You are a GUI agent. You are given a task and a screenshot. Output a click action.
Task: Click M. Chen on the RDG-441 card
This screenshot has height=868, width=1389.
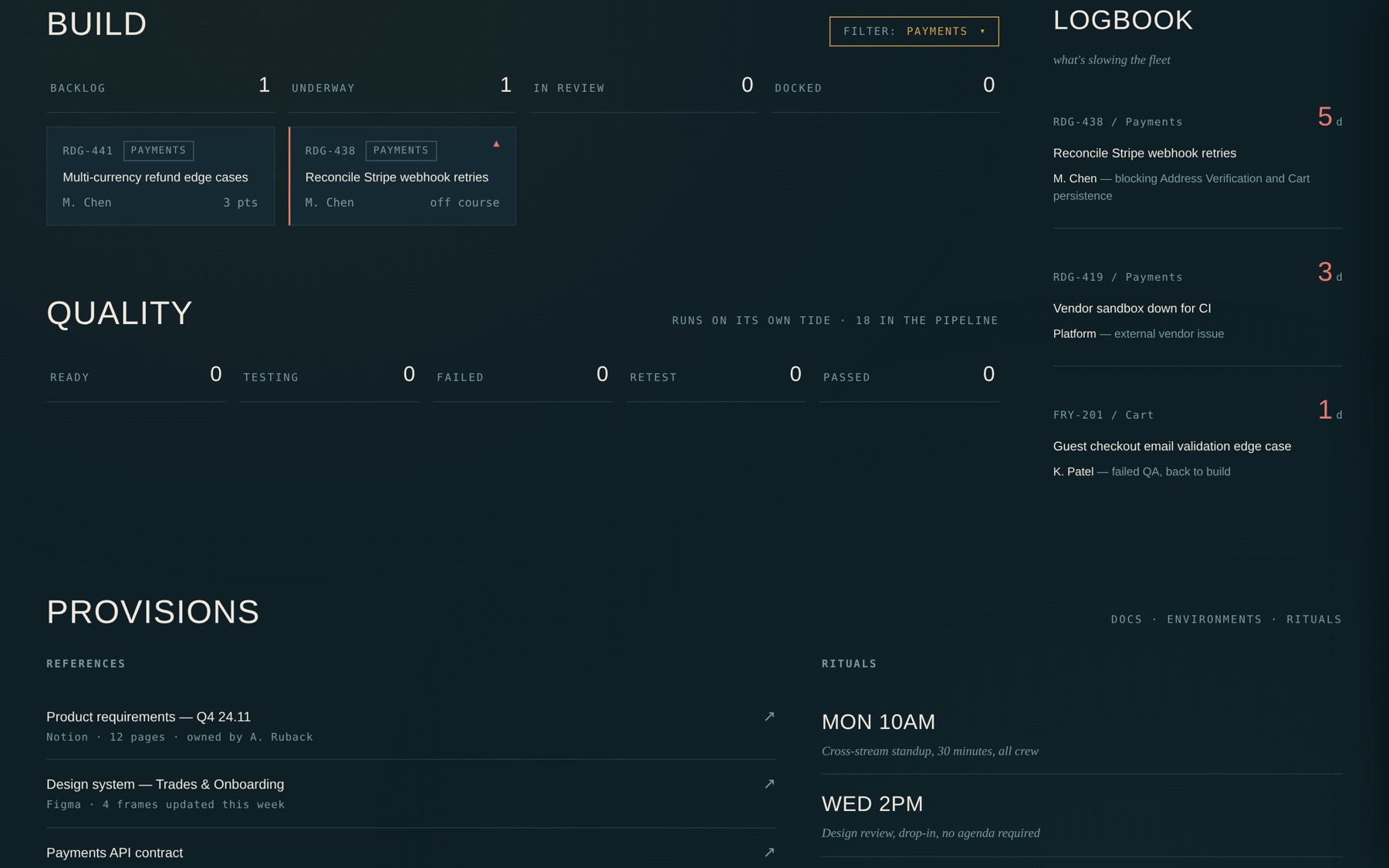tap(87, 202)
